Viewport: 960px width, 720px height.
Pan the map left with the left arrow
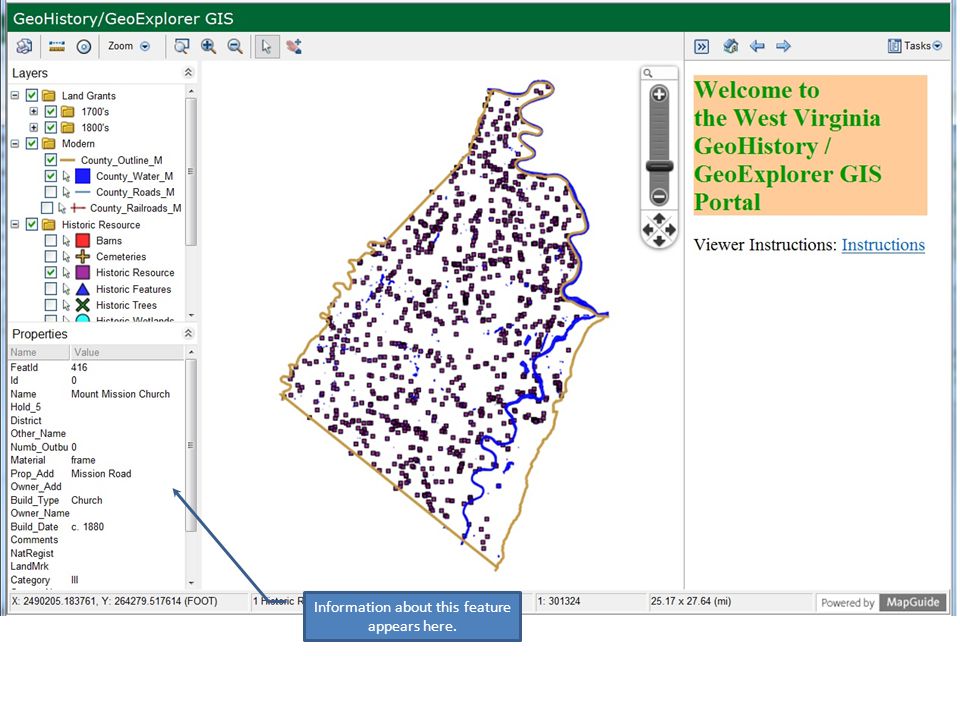[x=648, y=230]
